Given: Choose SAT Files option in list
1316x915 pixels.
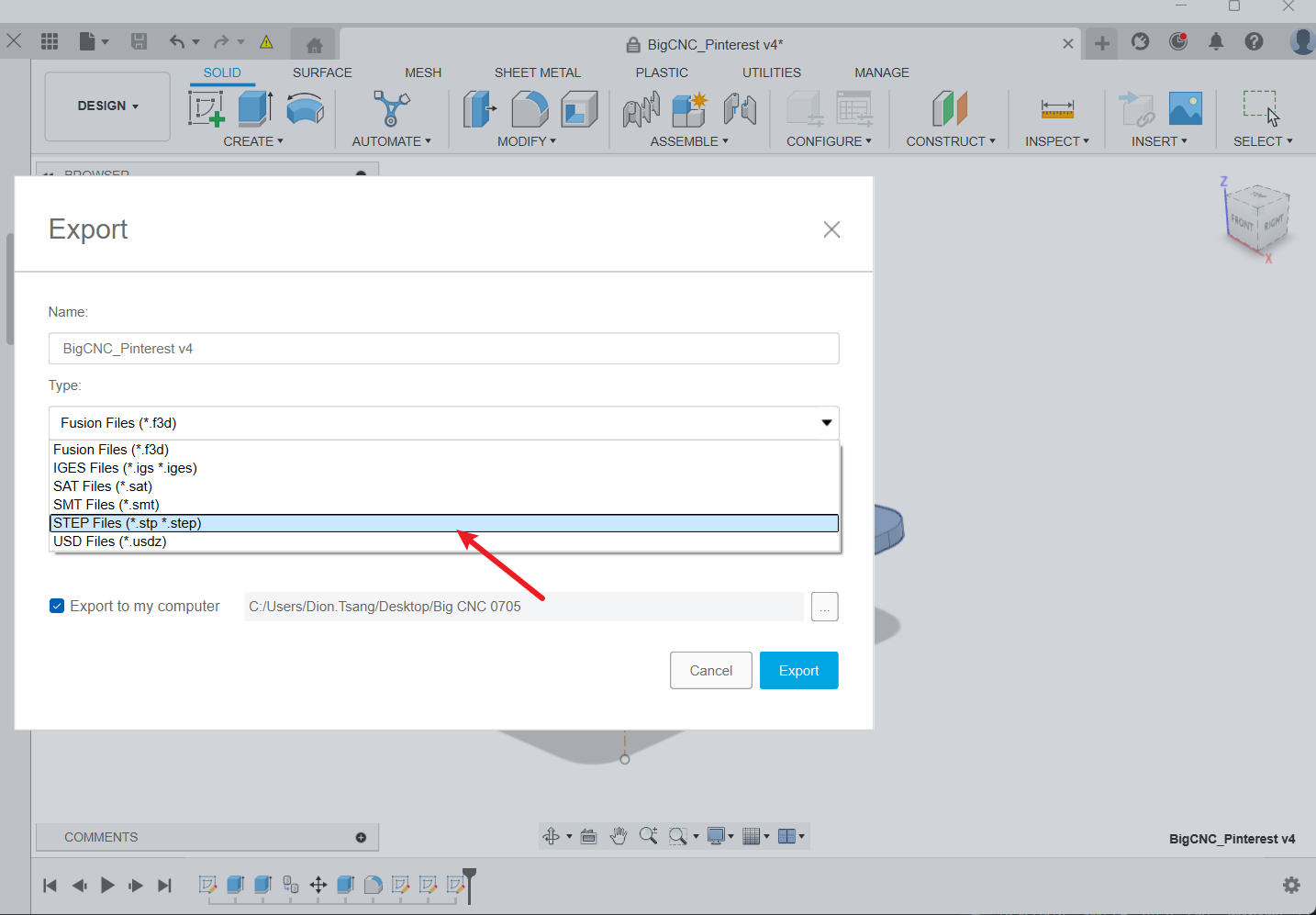Looking at the screenshot, I should pos(444,486).
